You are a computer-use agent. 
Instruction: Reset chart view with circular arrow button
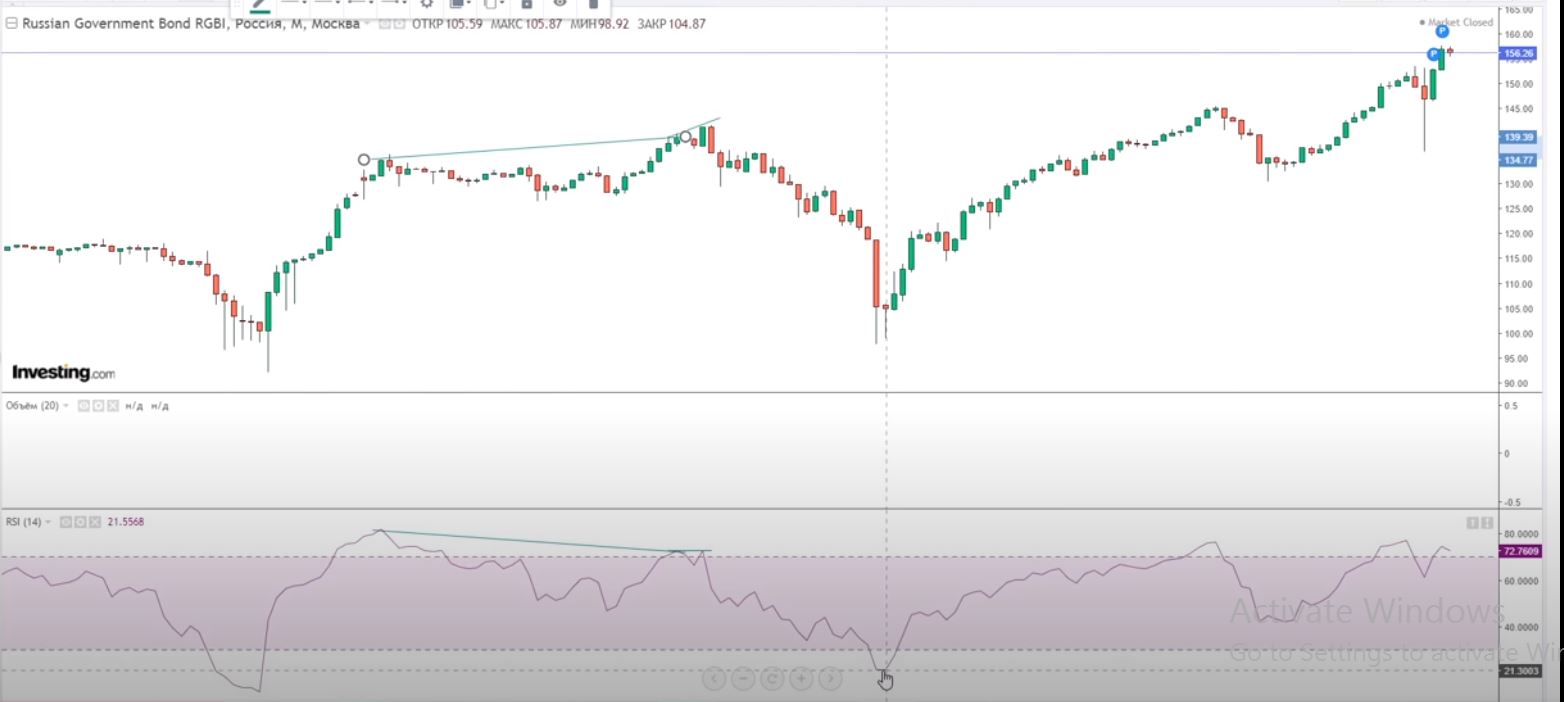(772, 680)
